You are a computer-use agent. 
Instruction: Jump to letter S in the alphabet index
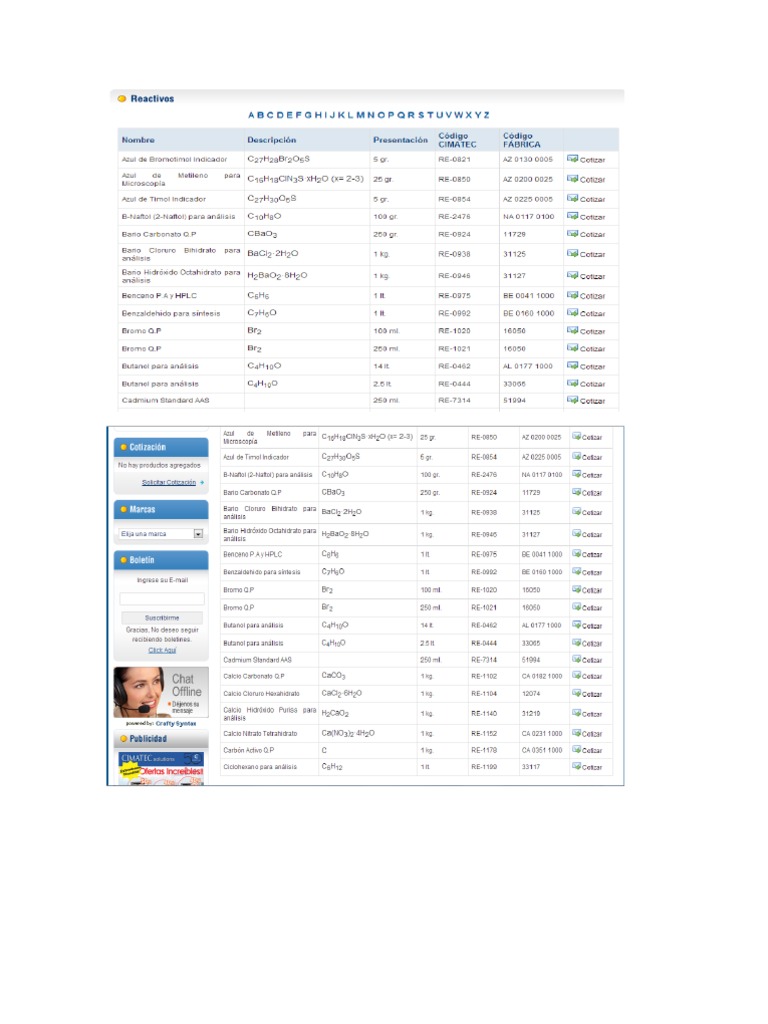click(421, 115)
